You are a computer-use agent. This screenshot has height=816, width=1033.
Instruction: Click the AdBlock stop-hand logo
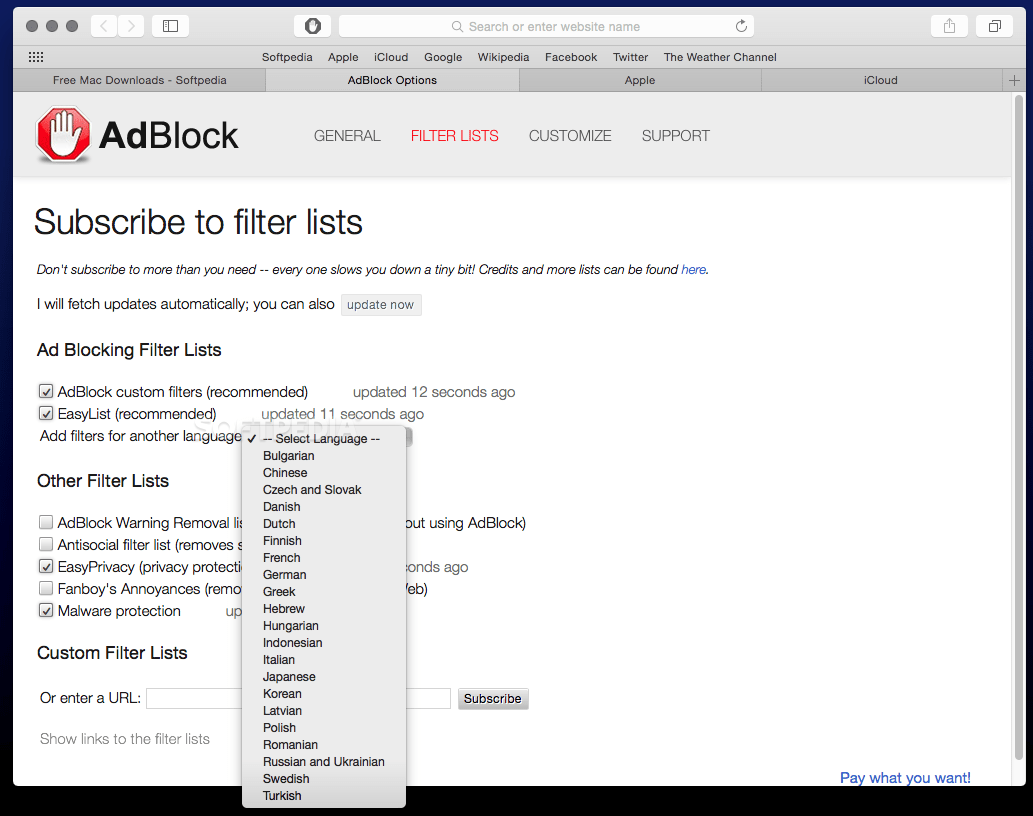click(63, 135)
